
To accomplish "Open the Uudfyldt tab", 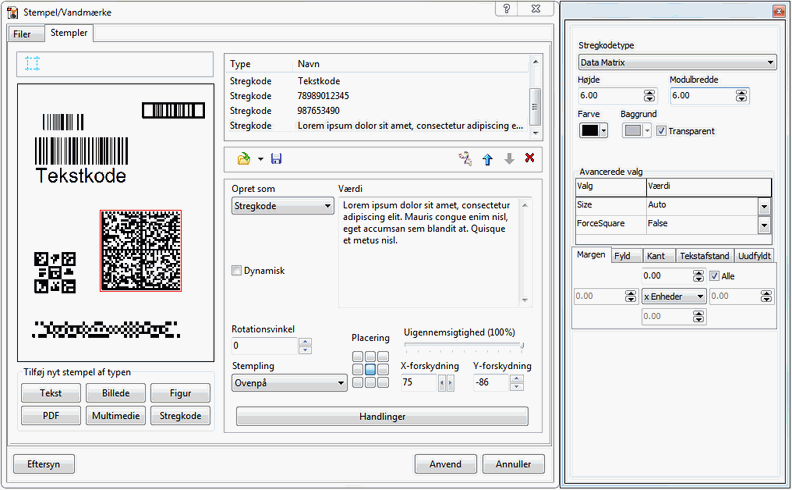I will pos(755,256).
